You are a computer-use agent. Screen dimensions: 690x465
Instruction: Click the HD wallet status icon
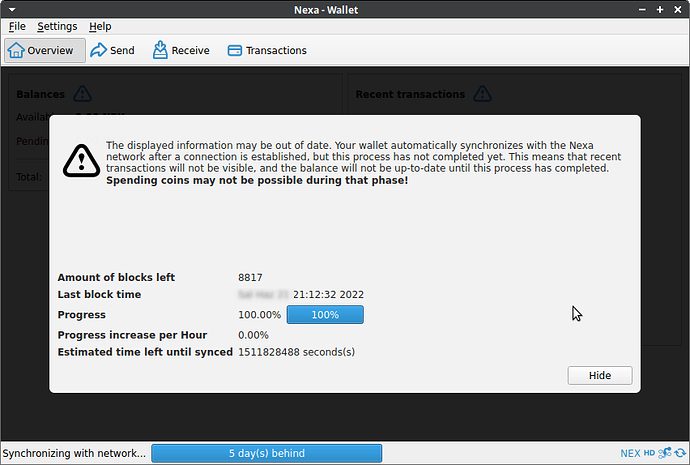pos(650,453)
